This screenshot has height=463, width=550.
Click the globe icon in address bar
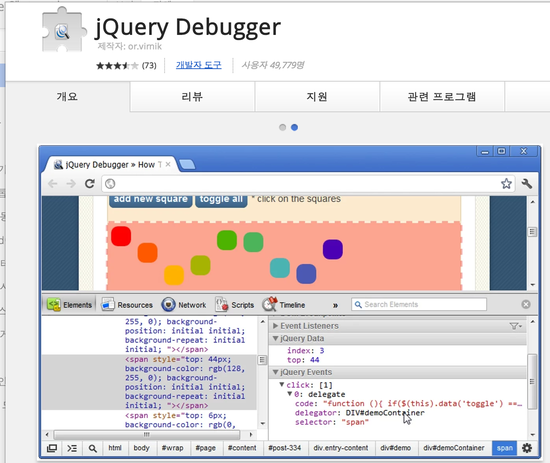click(110, 183)
